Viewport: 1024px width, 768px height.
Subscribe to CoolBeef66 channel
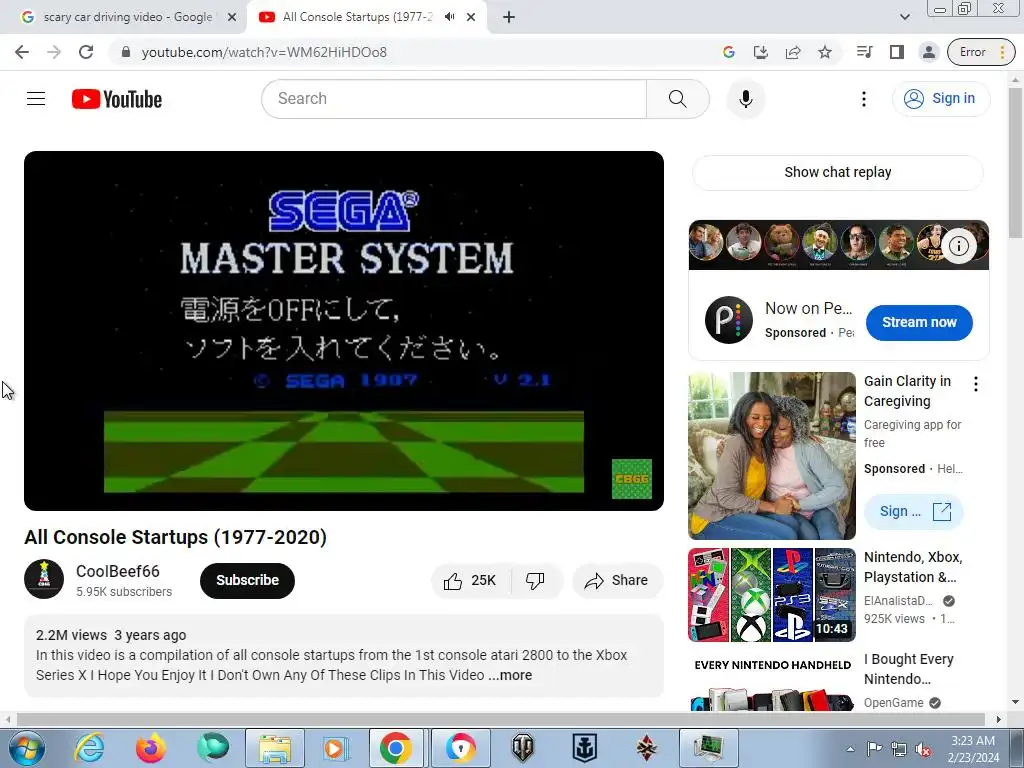(x=247, y=580)
